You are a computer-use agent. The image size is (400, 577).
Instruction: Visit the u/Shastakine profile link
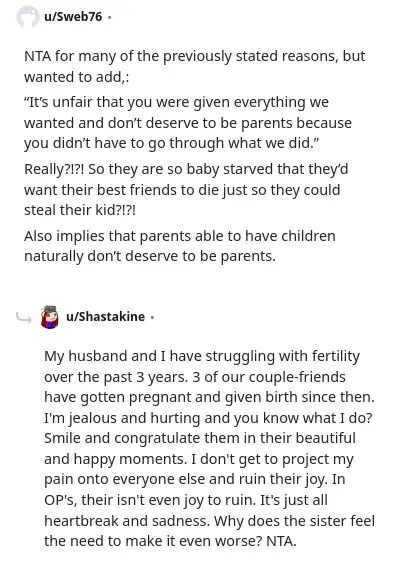(105, 316)
